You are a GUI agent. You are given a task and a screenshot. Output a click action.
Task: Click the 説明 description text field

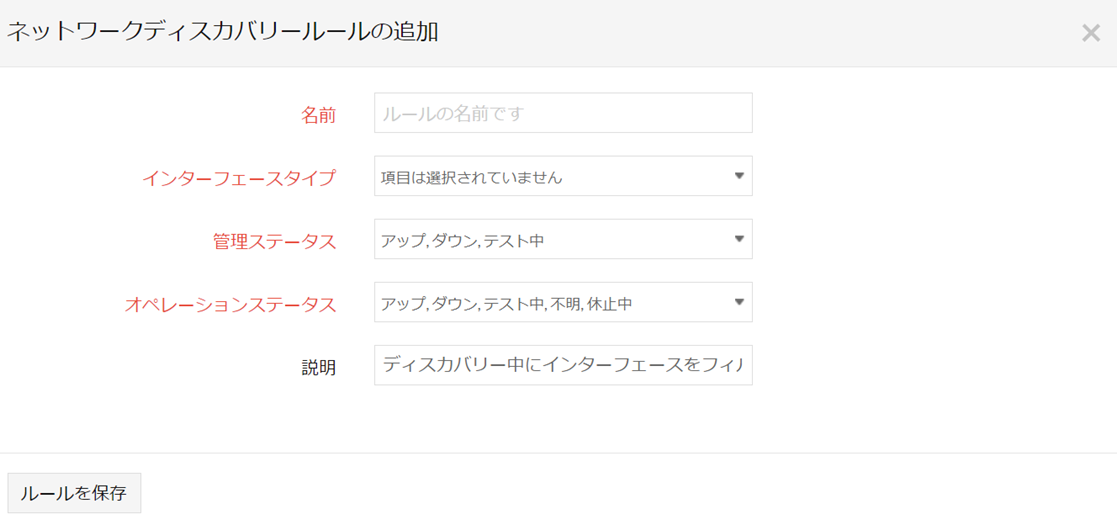562,366
